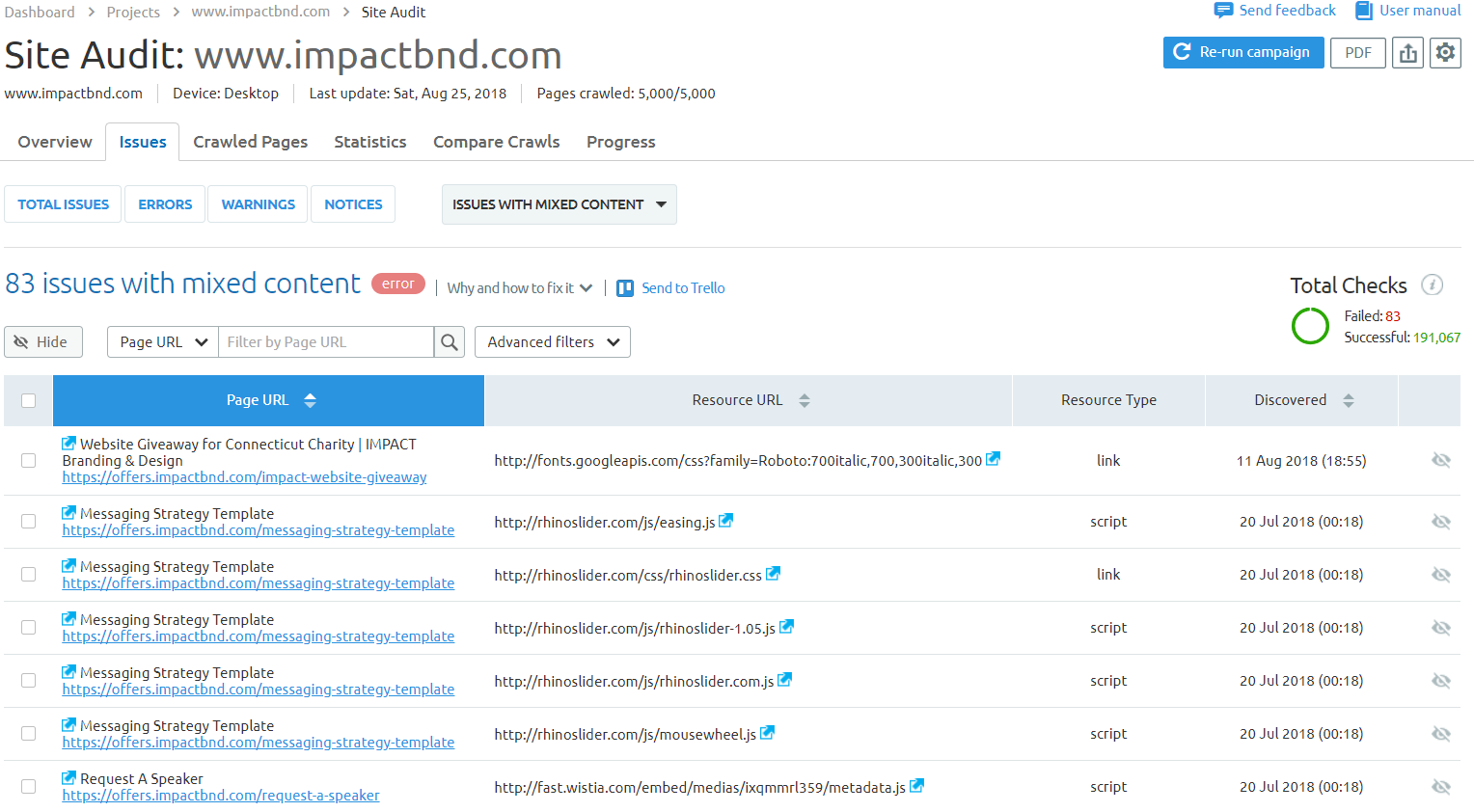Open external link icon for mousewheel.js resource
The image size is (1474, 812).
pyautogui.click(x=768, y=733)
